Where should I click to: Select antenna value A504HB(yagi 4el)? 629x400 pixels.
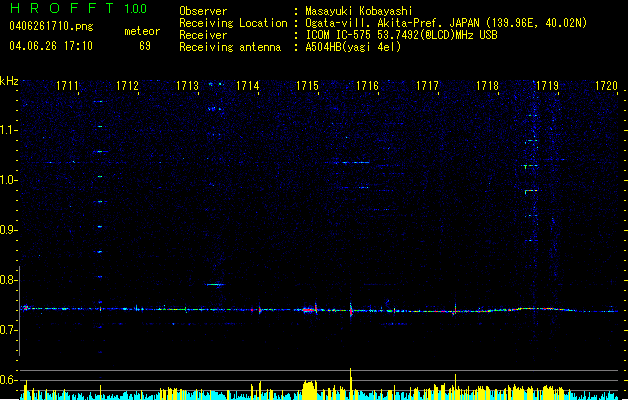(x=353, y=47)
